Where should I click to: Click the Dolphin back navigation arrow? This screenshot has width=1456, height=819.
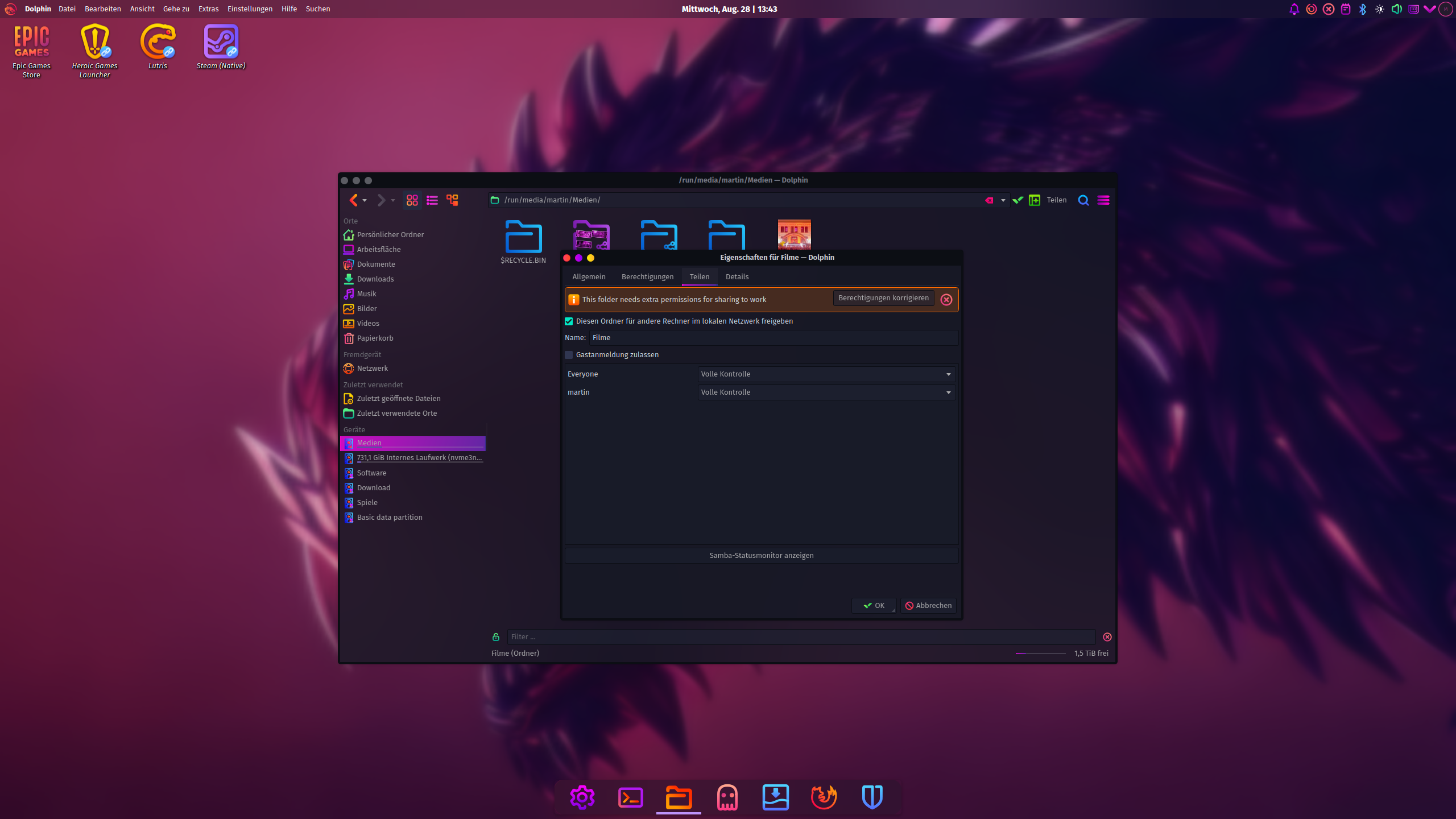point(353,200)
